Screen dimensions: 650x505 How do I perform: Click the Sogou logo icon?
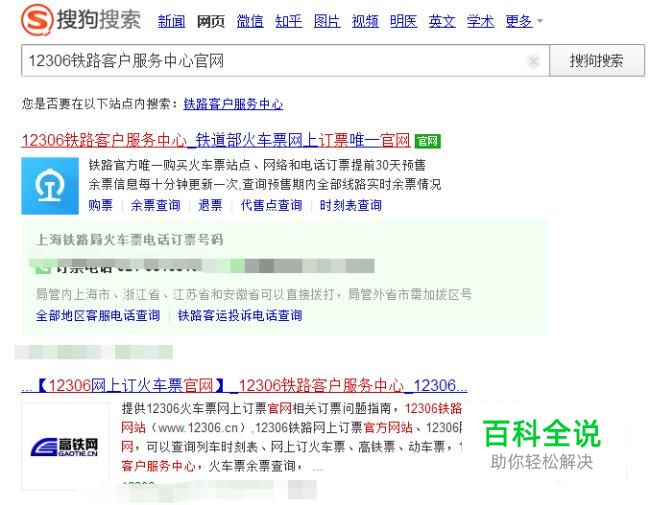click(x=37, y=20)
